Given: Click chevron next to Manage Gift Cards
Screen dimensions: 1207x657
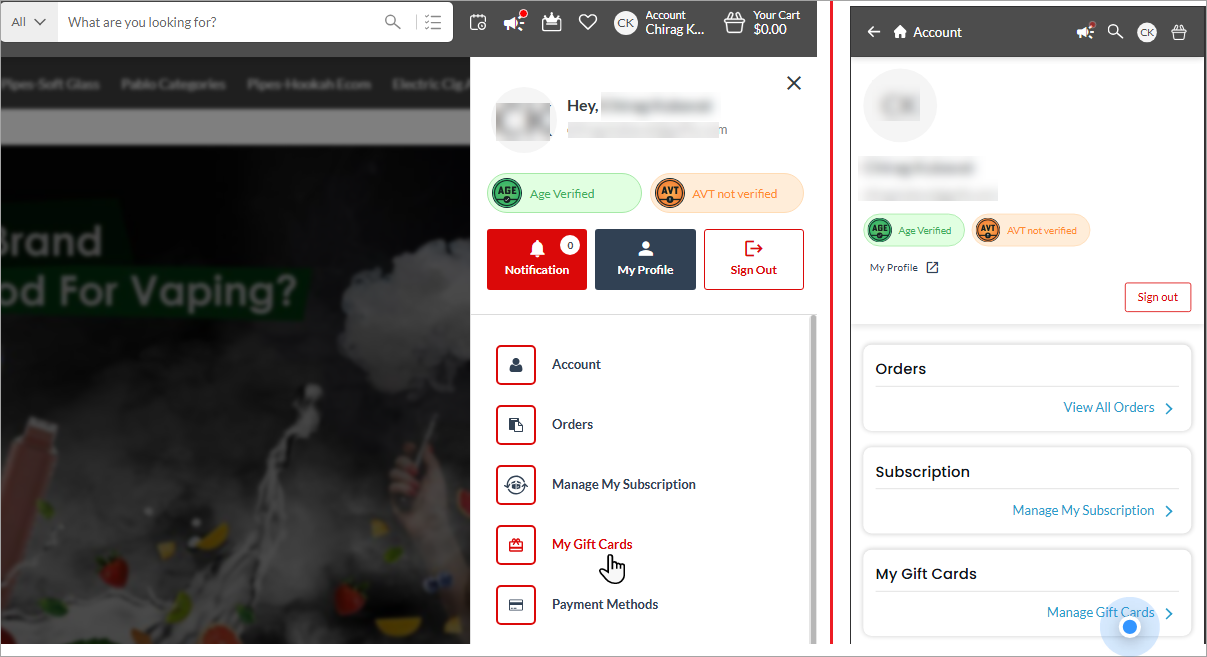Looking at the screenshot, I should coord(1169,613).
